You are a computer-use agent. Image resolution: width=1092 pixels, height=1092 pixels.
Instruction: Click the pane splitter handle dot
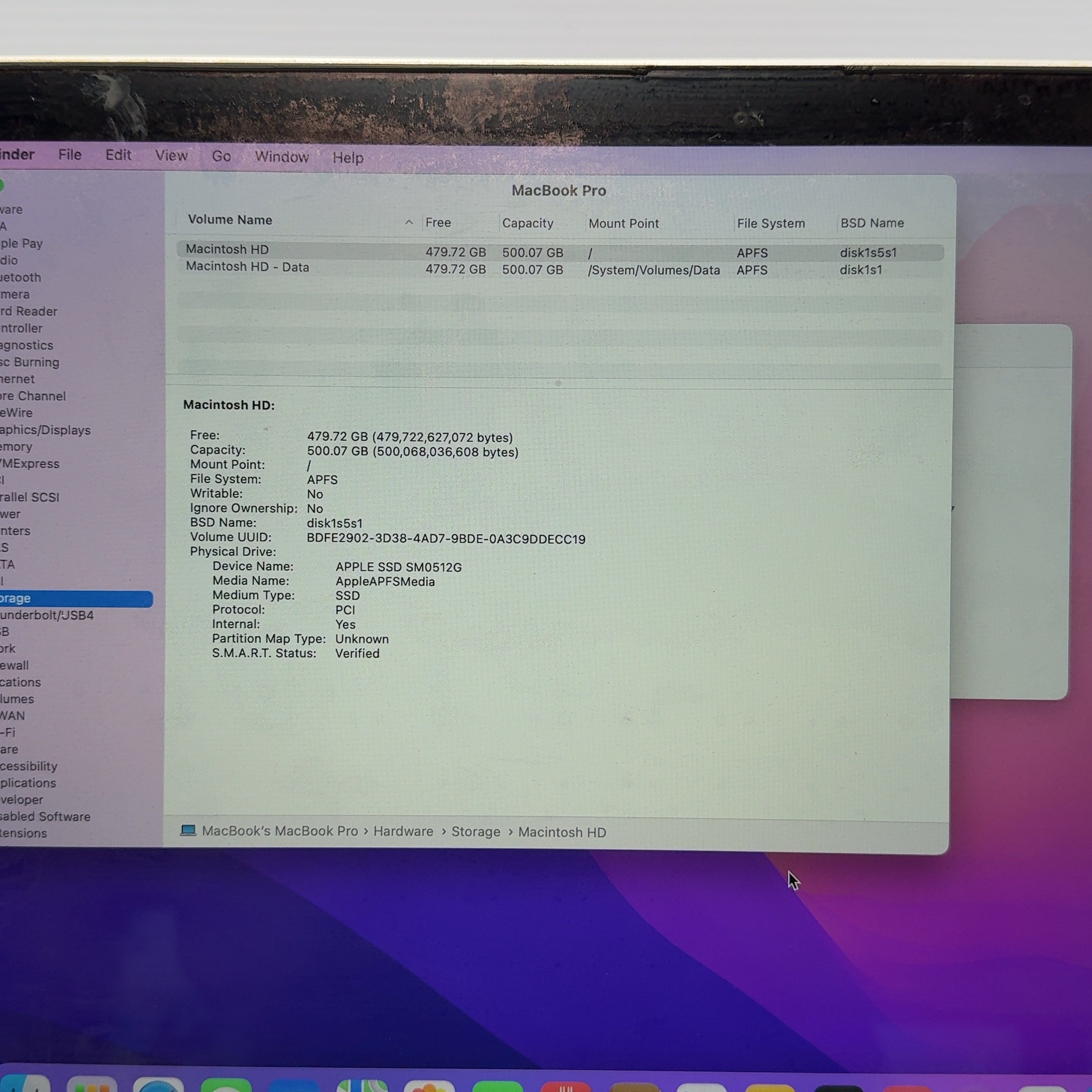pyautogui.click(x=558, y=383)
